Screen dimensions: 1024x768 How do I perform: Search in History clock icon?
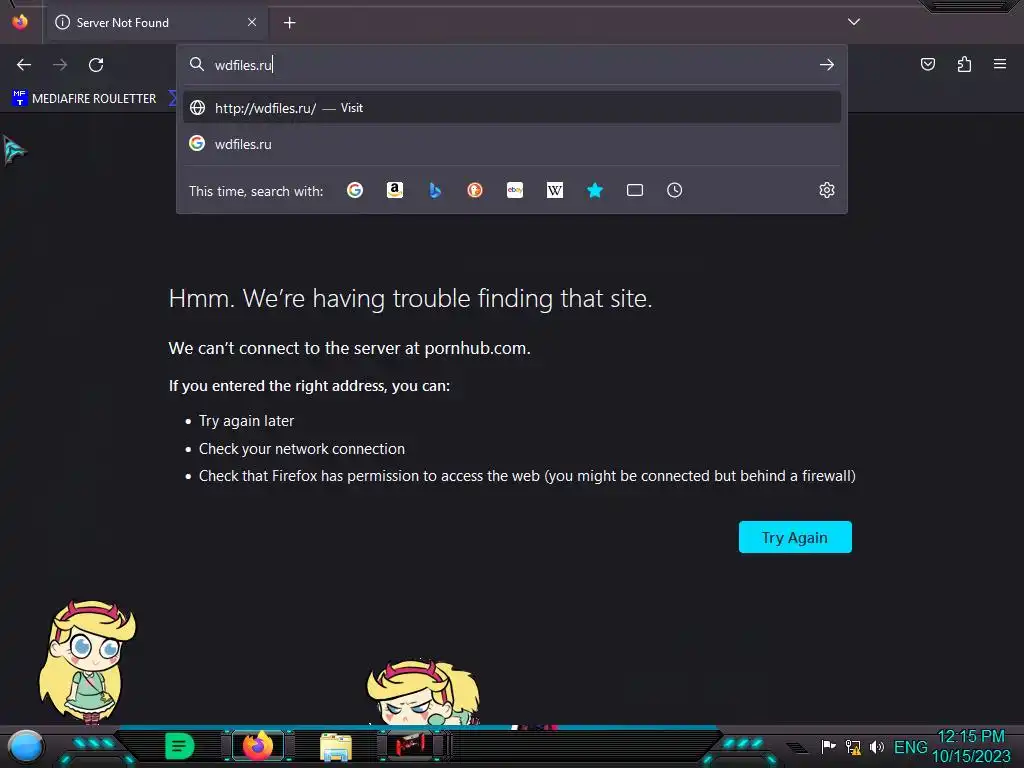pyautogui.click(x=675, y=190)
